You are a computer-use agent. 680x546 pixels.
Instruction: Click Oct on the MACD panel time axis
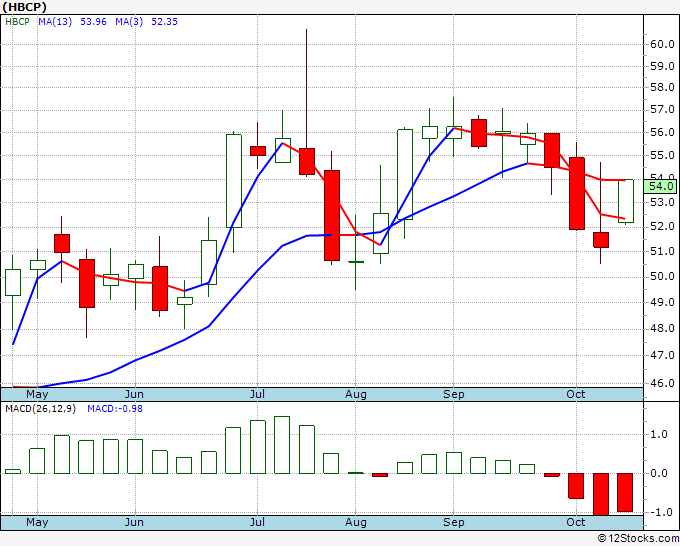576,522
